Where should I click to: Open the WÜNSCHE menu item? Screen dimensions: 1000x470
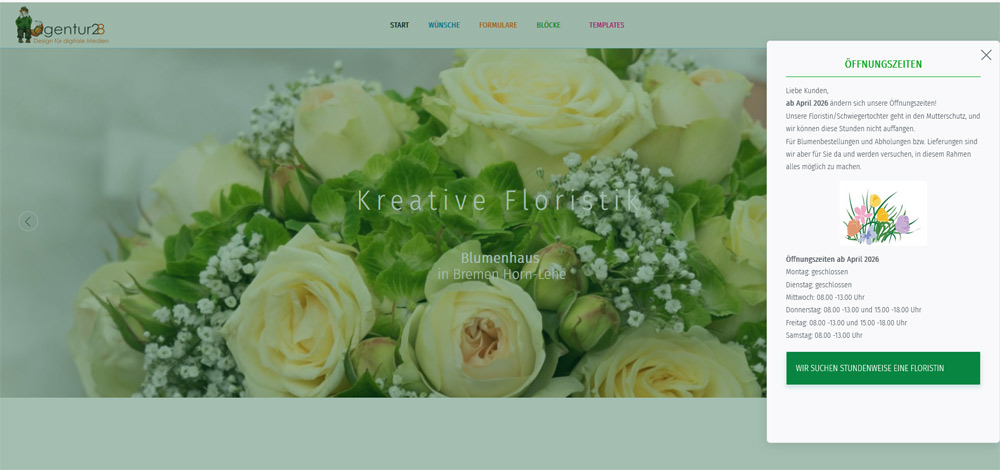click(444, 25)
